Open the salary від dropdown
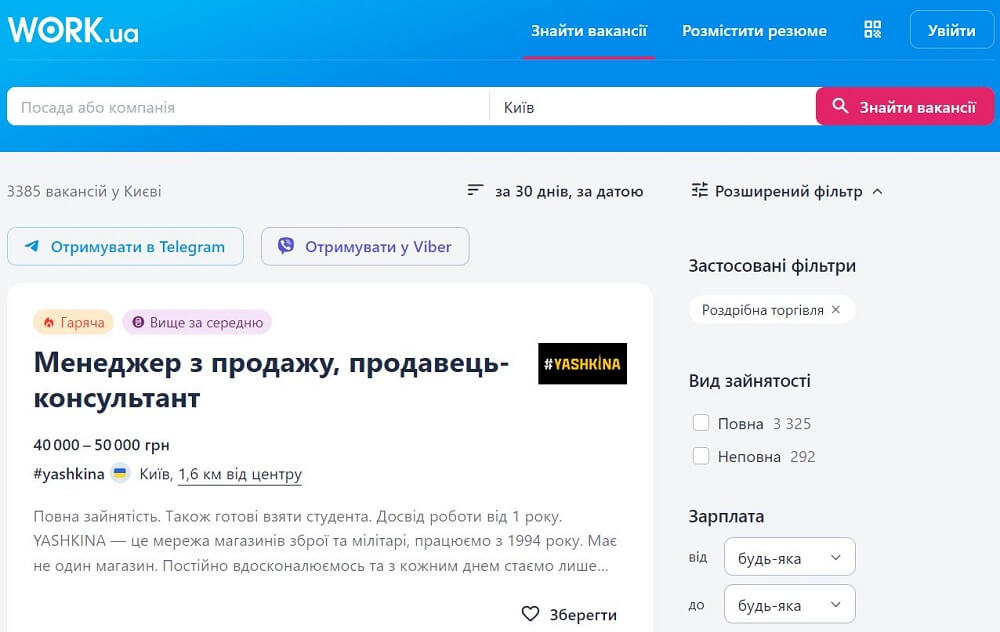 click(x=789, y=557)
